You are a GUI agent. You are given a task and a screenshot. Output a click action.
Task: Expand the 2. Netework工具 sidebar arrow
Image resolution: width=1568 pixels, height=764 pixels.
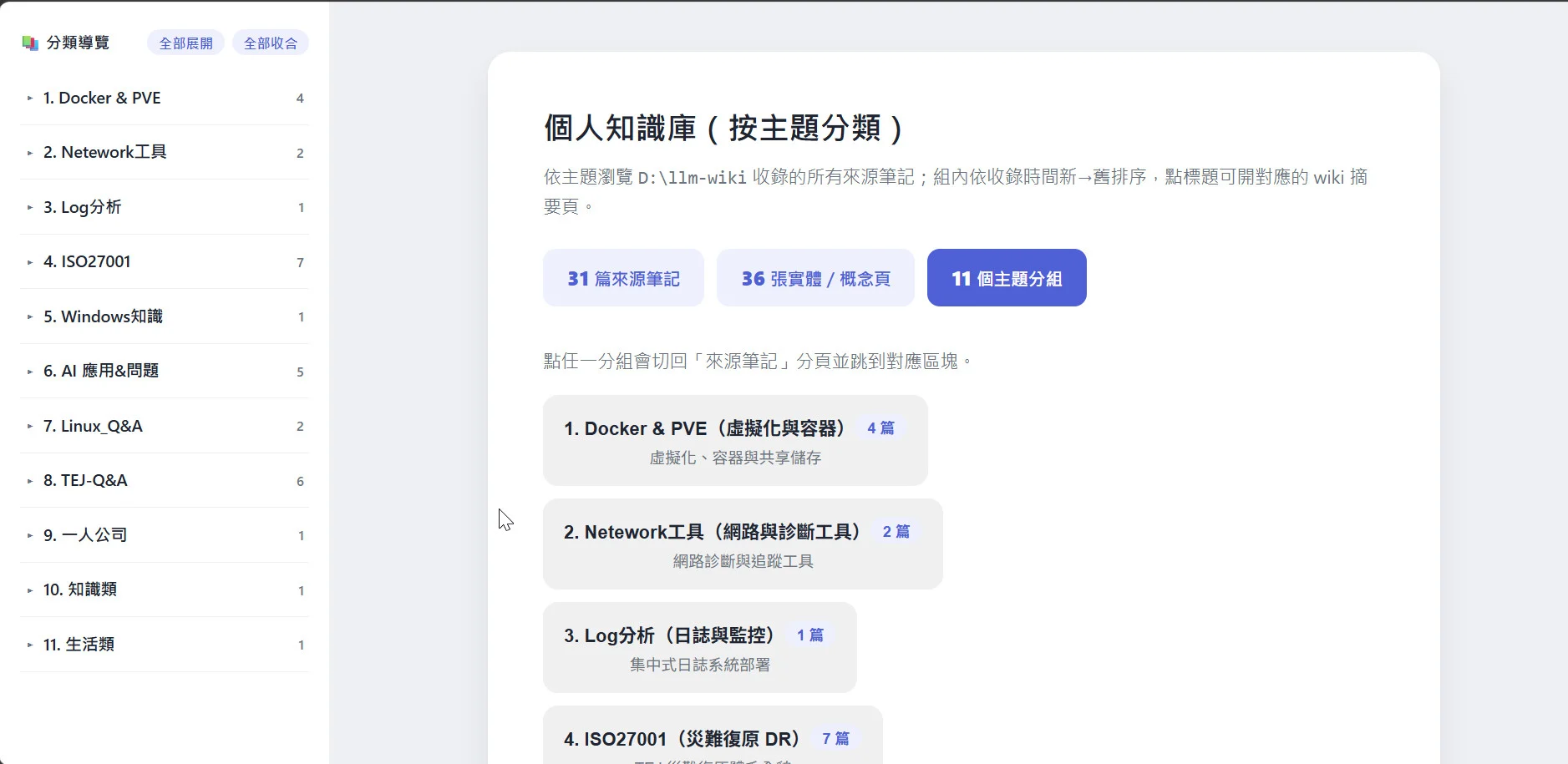coord(30,153)
